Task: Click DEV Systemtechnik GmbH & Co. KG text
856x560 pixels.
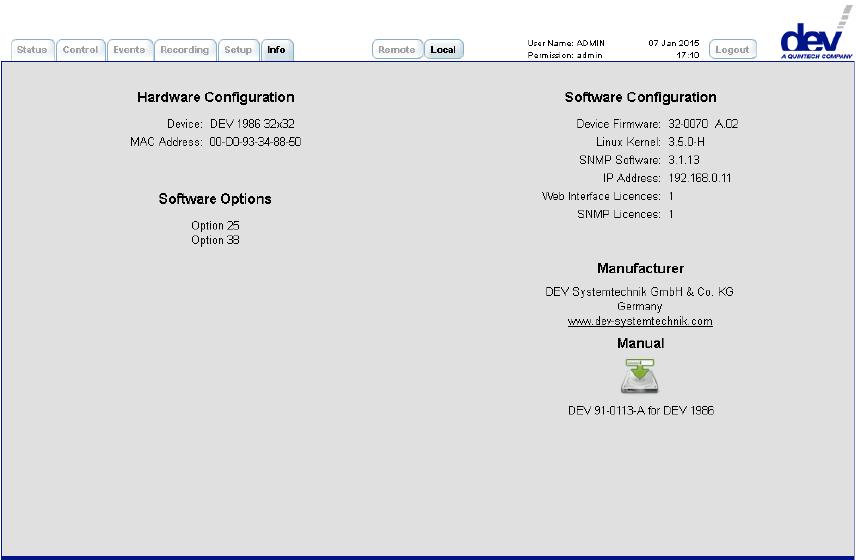Action: click(x=639, y=291)
